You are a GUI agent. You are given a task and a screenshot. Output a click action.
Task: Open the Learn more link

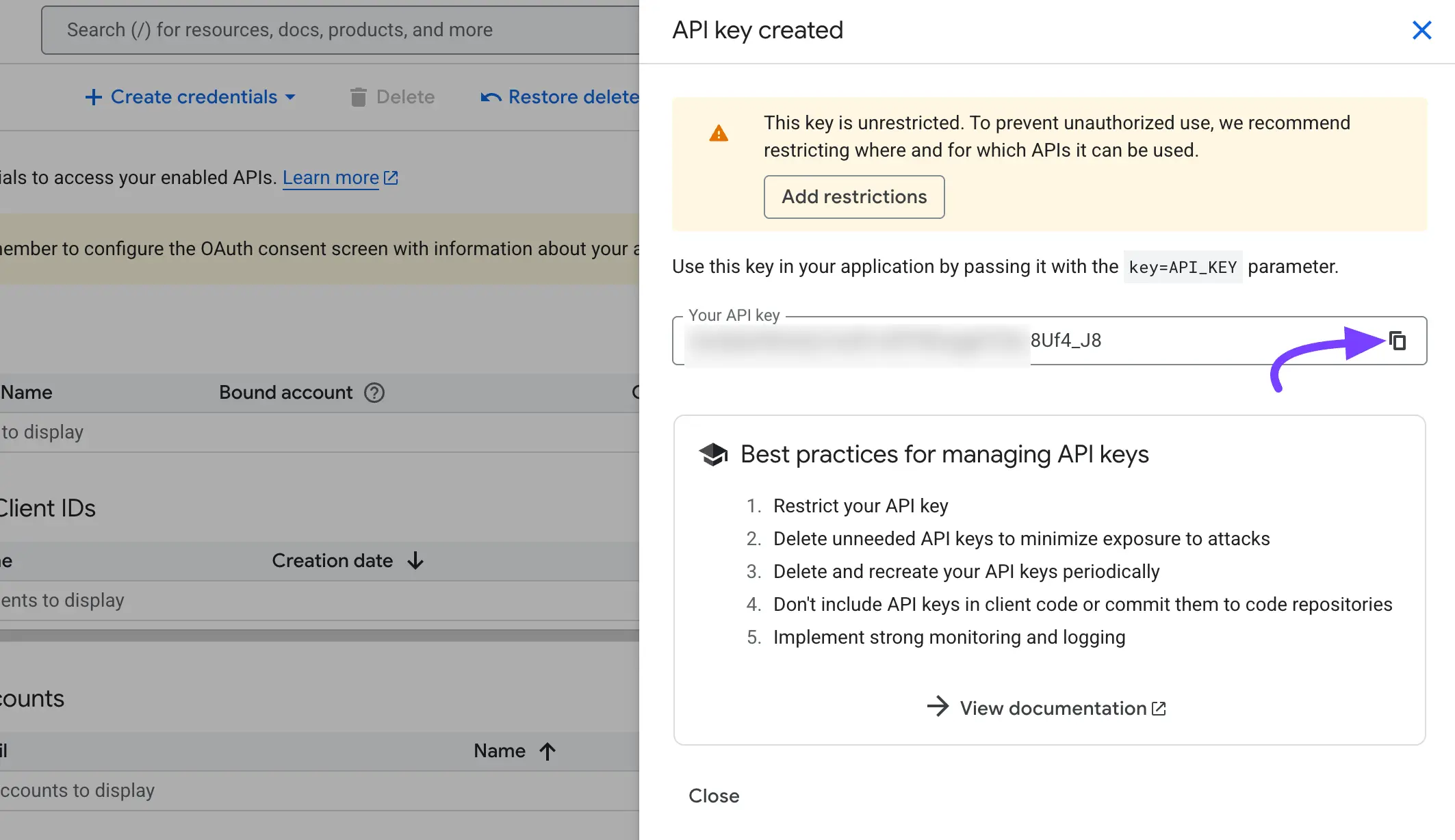pos(331,177)
